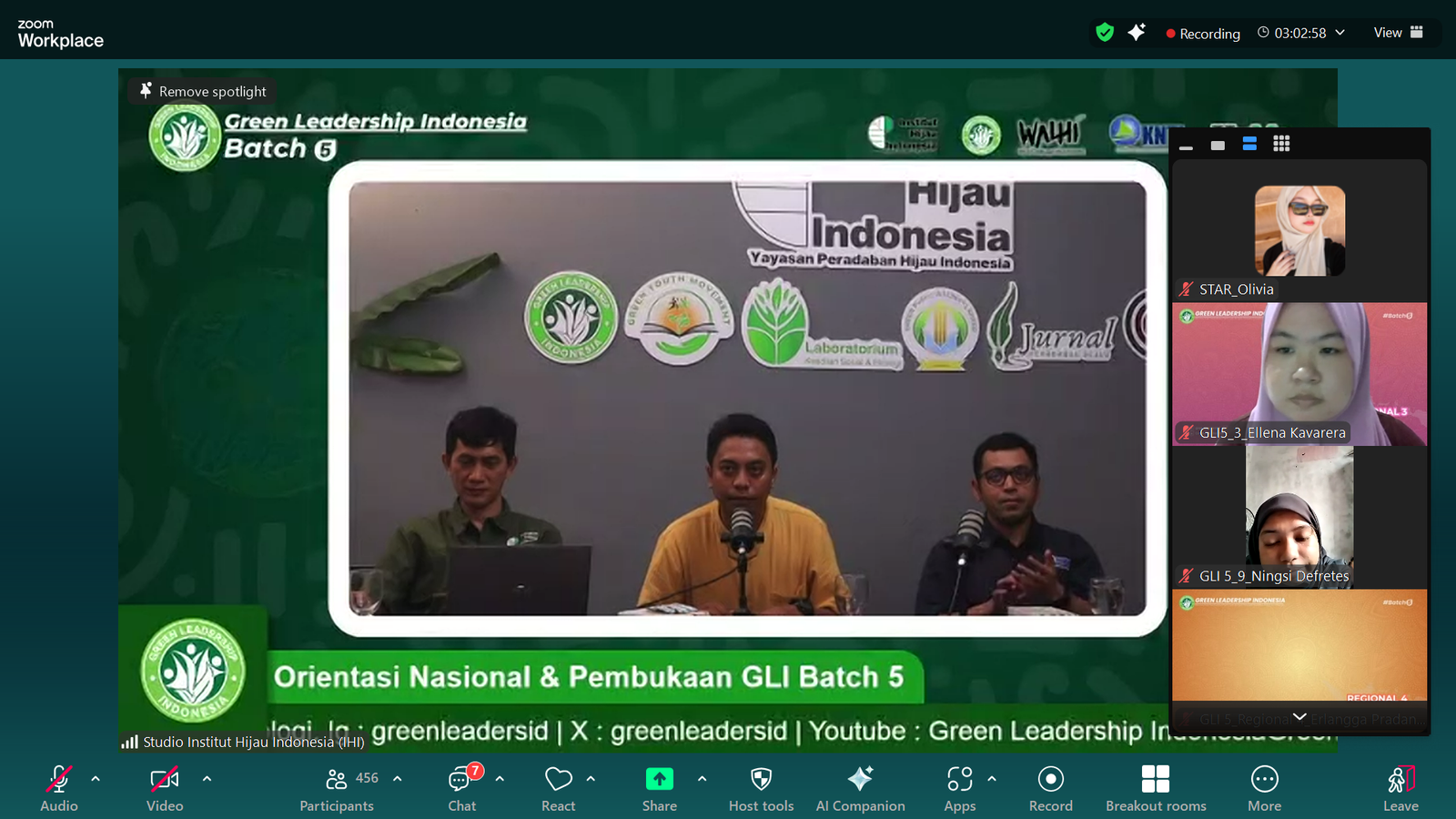Viewport: 1456px width, 819px height.
Task: Launch the AI Companion
Action: [x=860, y=780]
